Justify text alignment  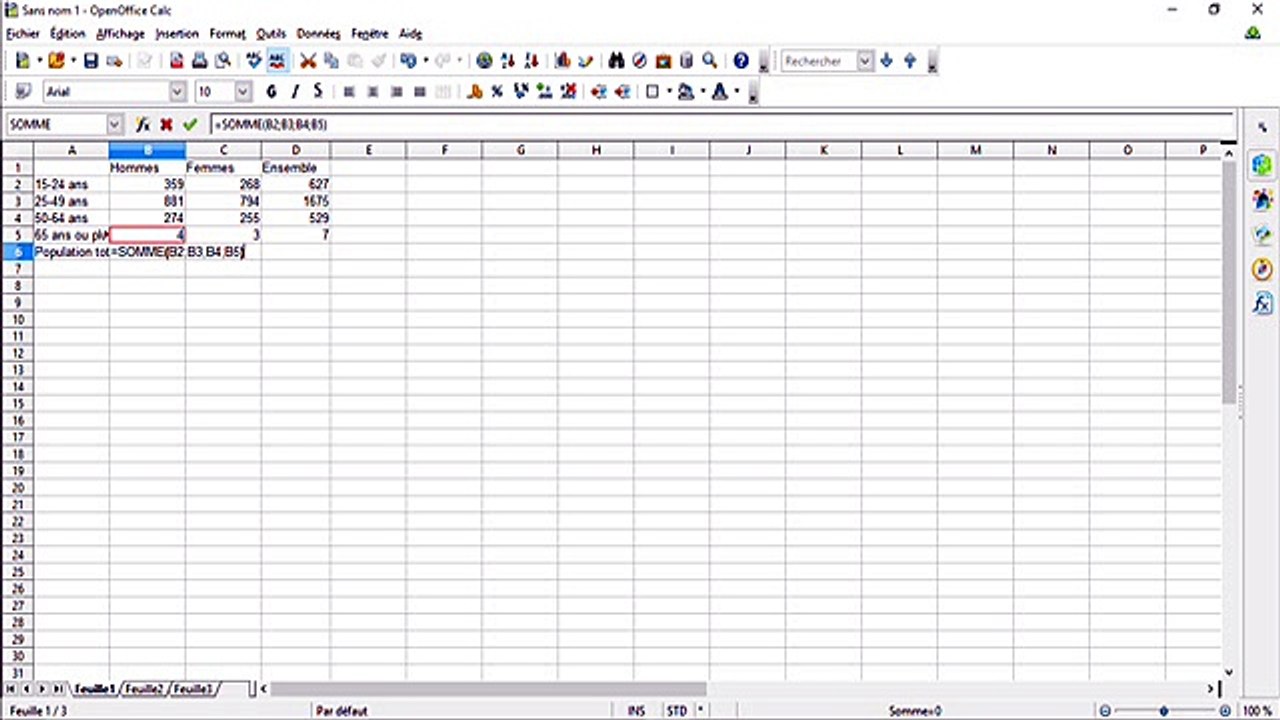point(420,92)
